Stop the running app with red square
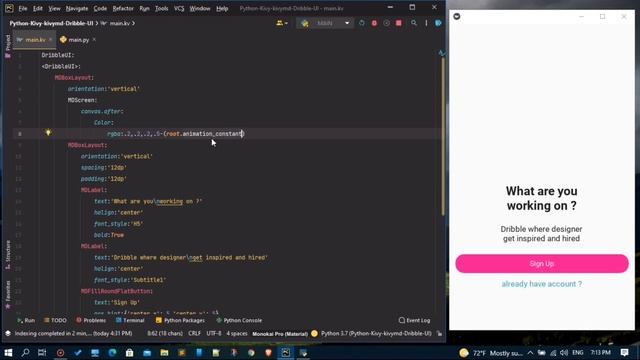The width and height of the screenshot is (640, 360). point(399,23)
